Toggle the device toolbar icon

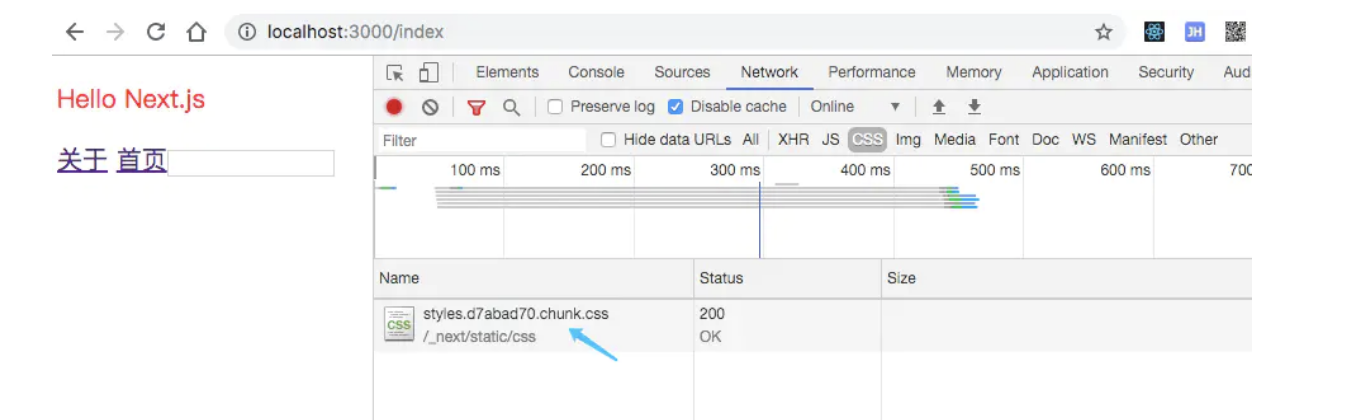tap(428, 73)
